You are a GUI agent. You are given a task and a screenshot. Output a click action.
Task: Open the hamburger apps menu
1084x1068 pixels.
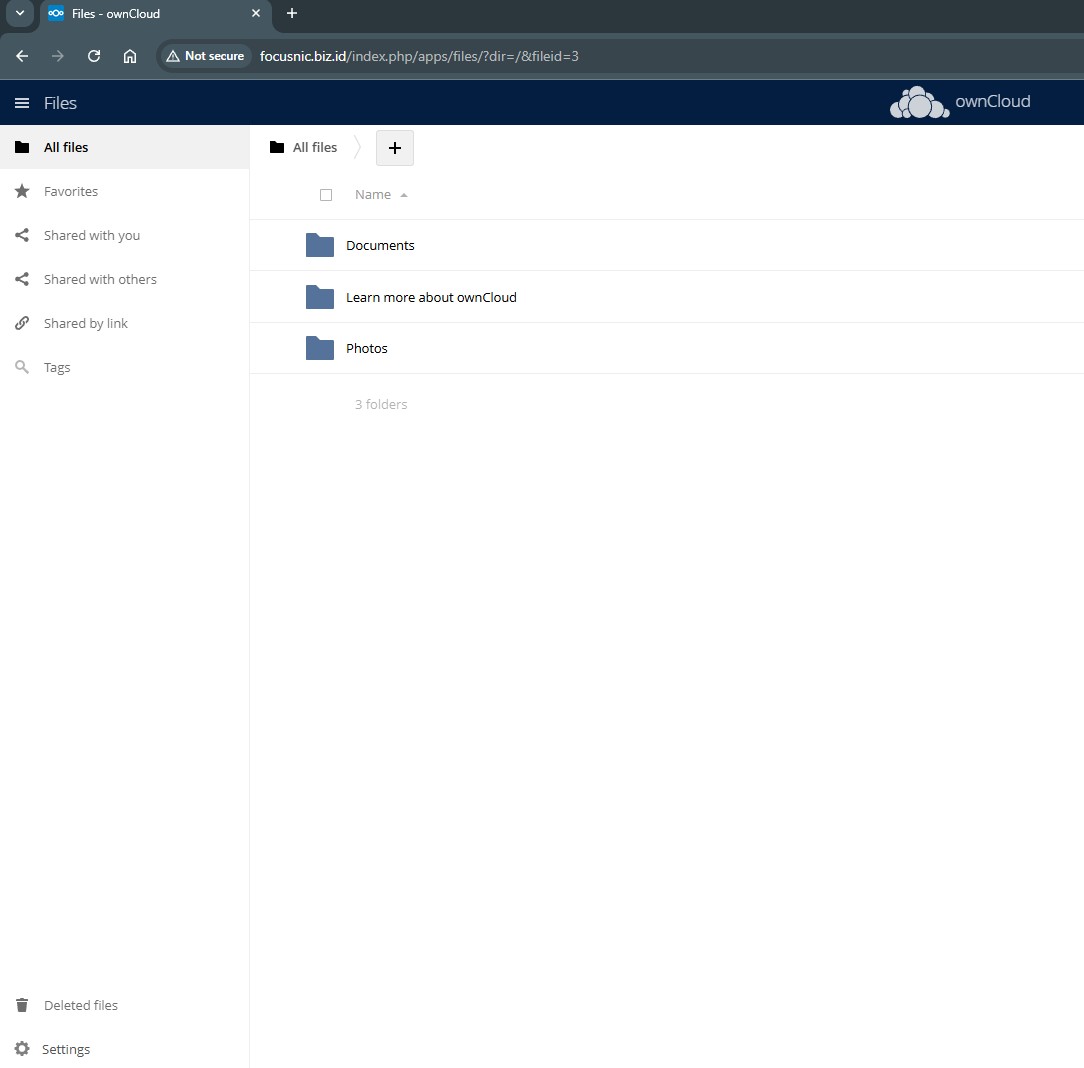point(22,103)
